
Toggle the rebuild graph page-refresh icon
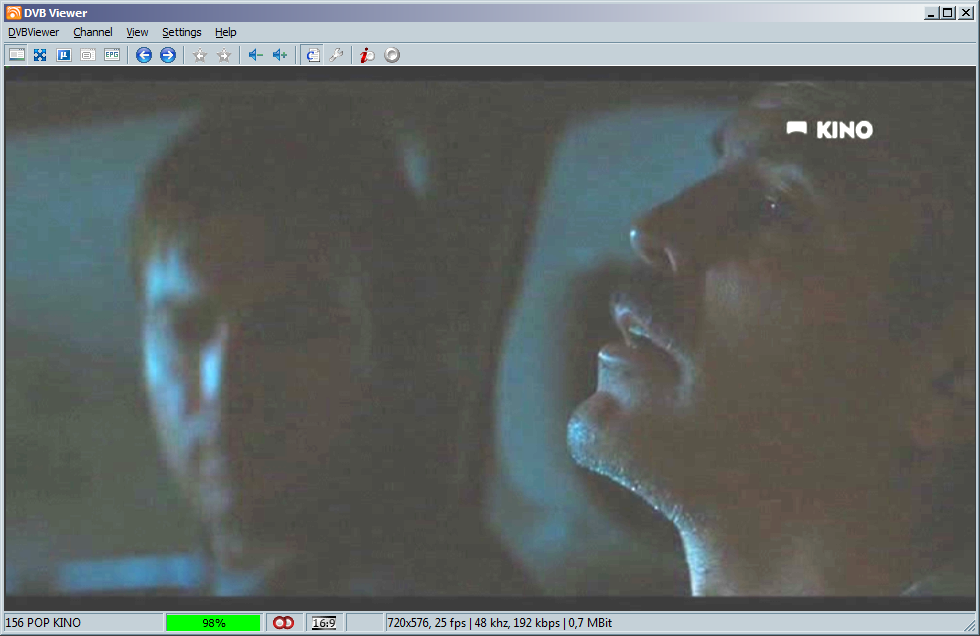point(312,55)
